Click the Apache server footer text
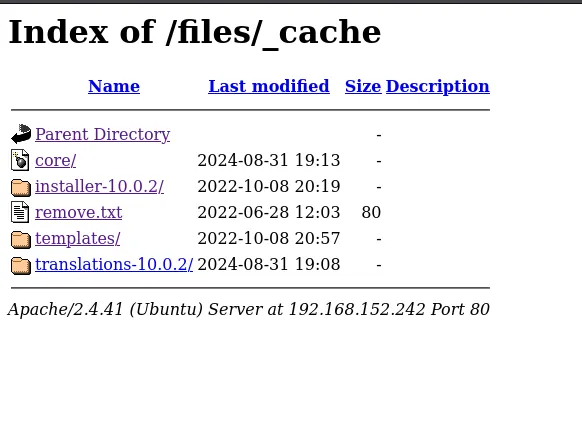582x427 pixels. 249,309
